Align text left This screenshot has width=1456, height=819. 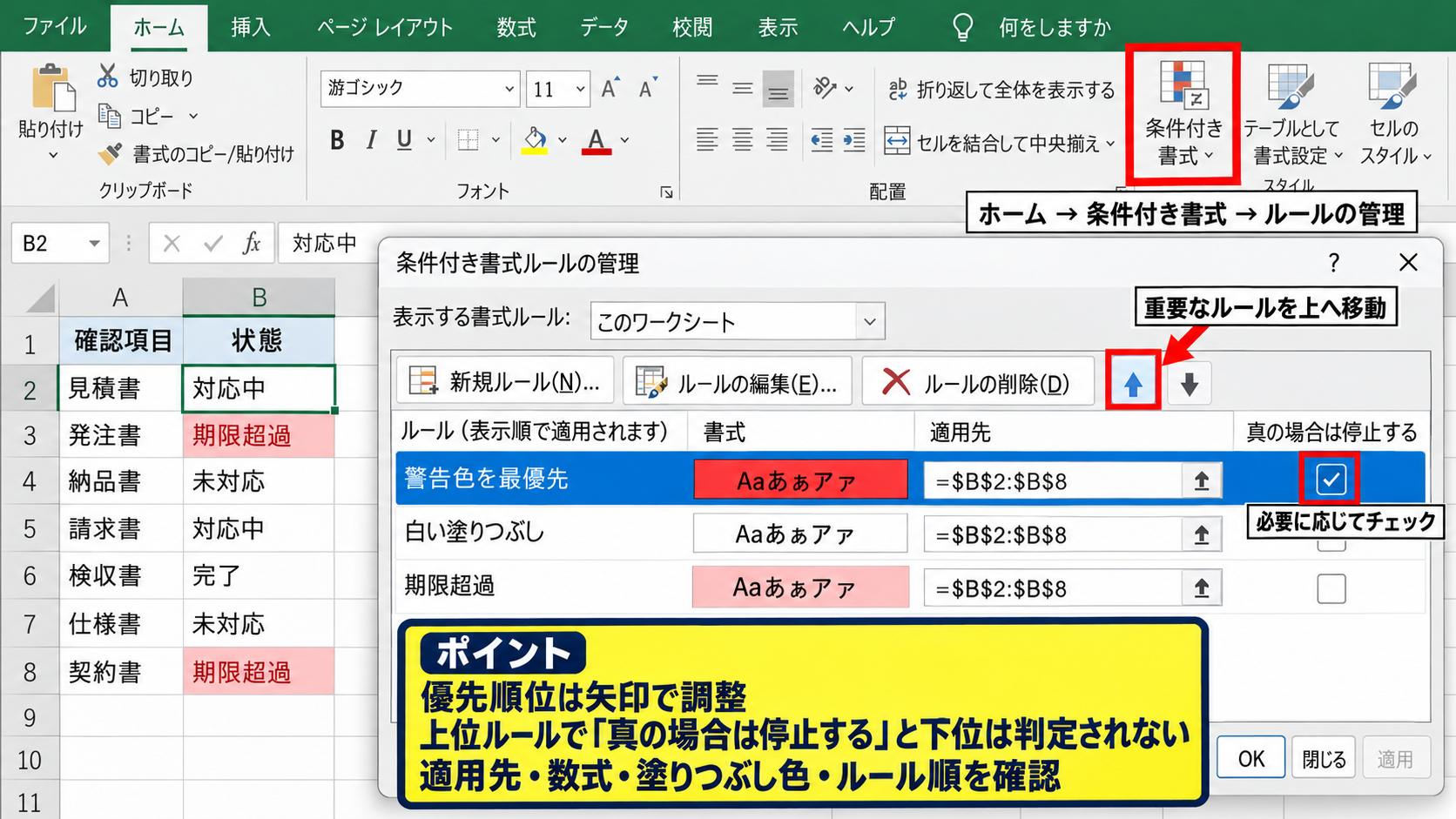707,139
